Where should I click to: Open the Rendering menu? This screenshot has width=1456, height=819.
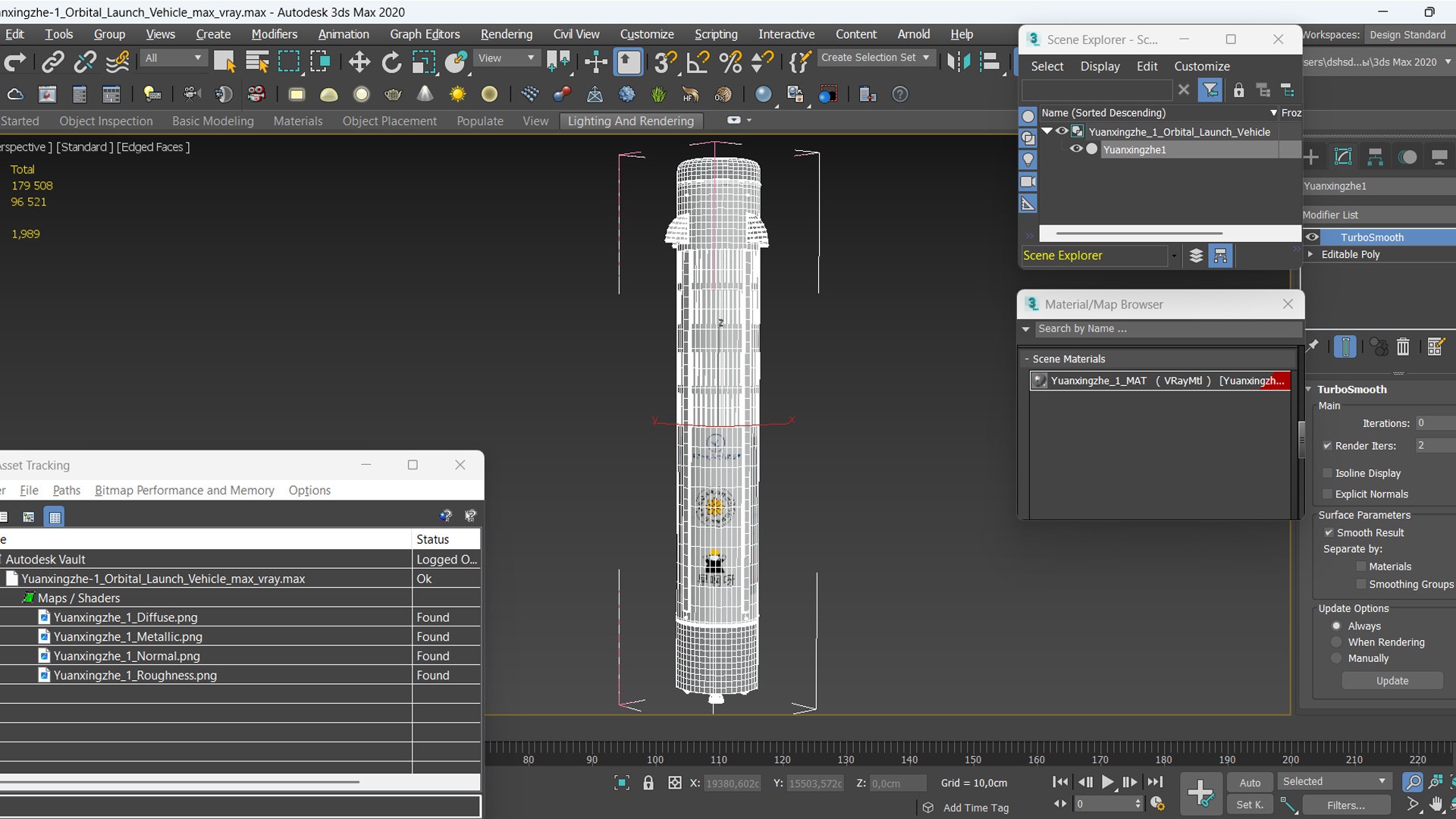506,34
